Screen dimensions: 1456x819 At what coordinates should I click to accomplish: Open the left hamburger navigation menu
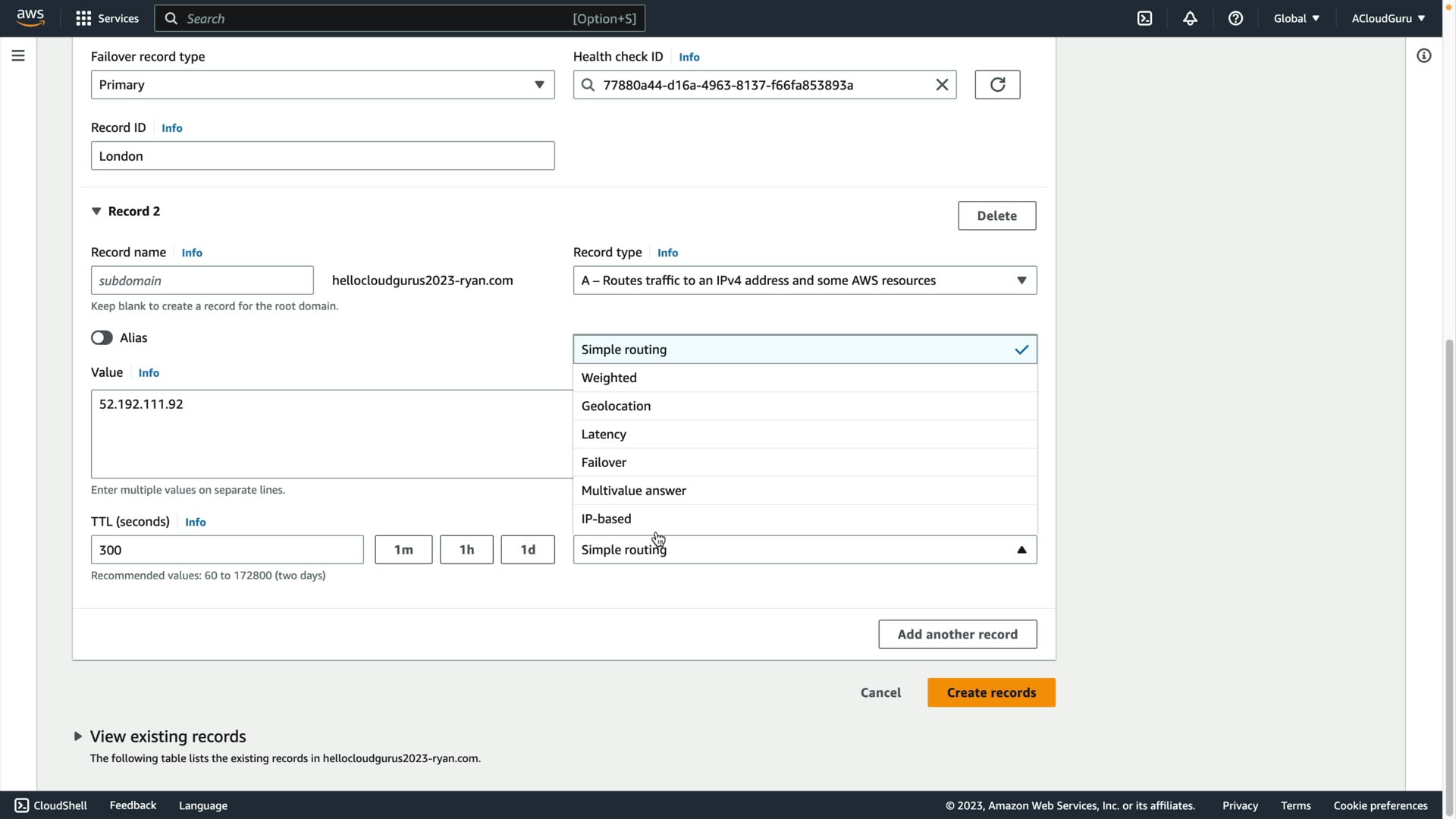click(x=18, y=55)
